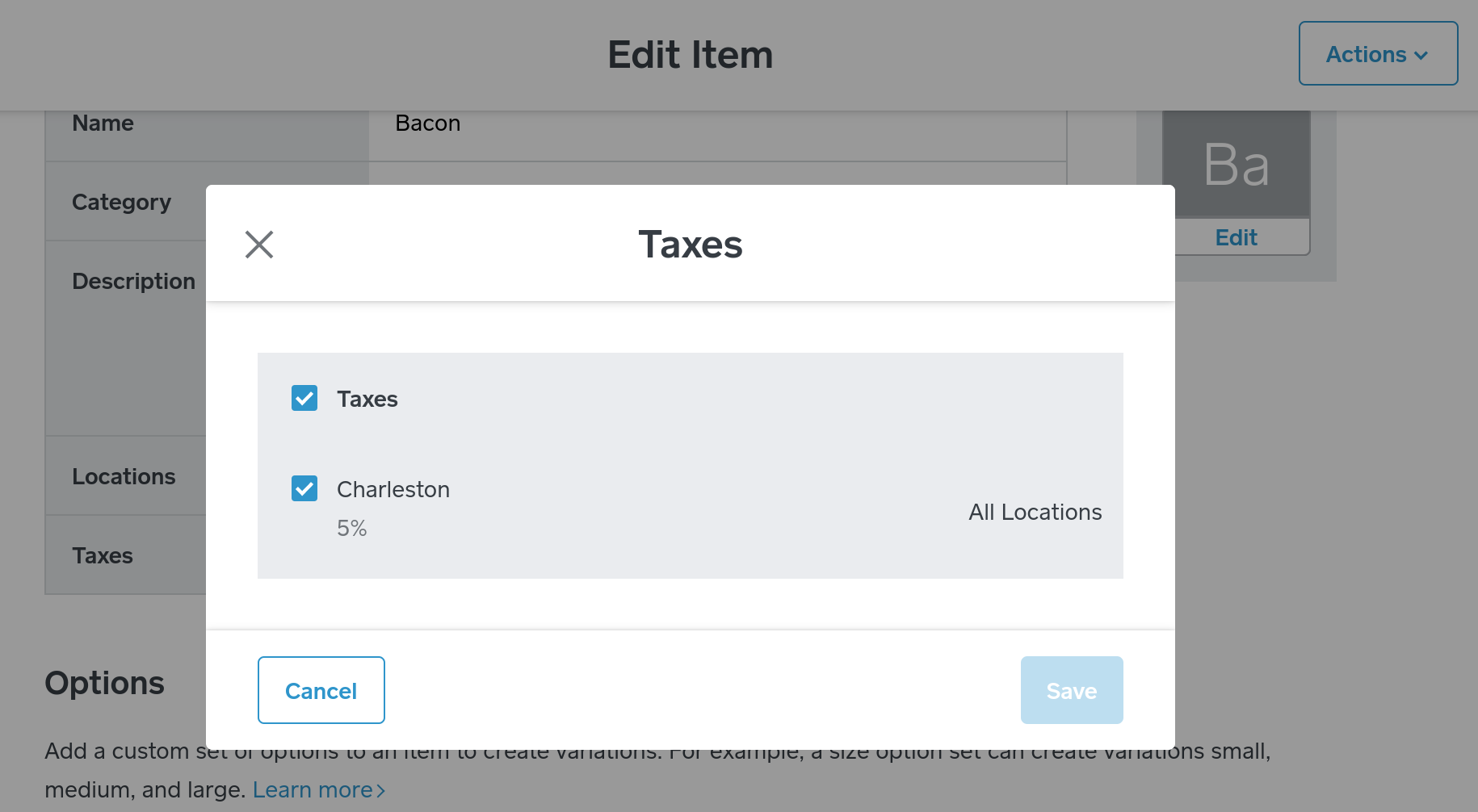Click the Ba item image thumbnail
The width and height of the screenshot is (1478, 812).
click(1236, 165)
